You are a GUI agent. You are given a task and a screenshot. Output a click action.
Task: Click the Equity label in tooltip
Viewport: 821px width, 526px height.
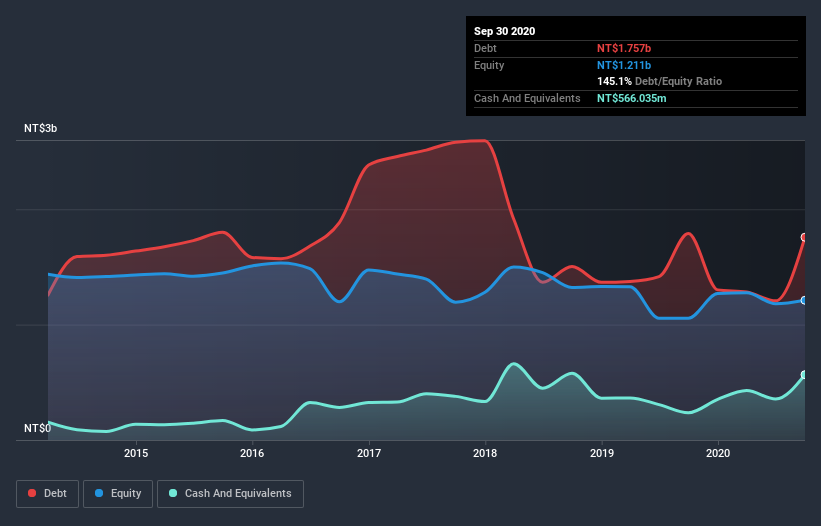[x=489, y=65]
